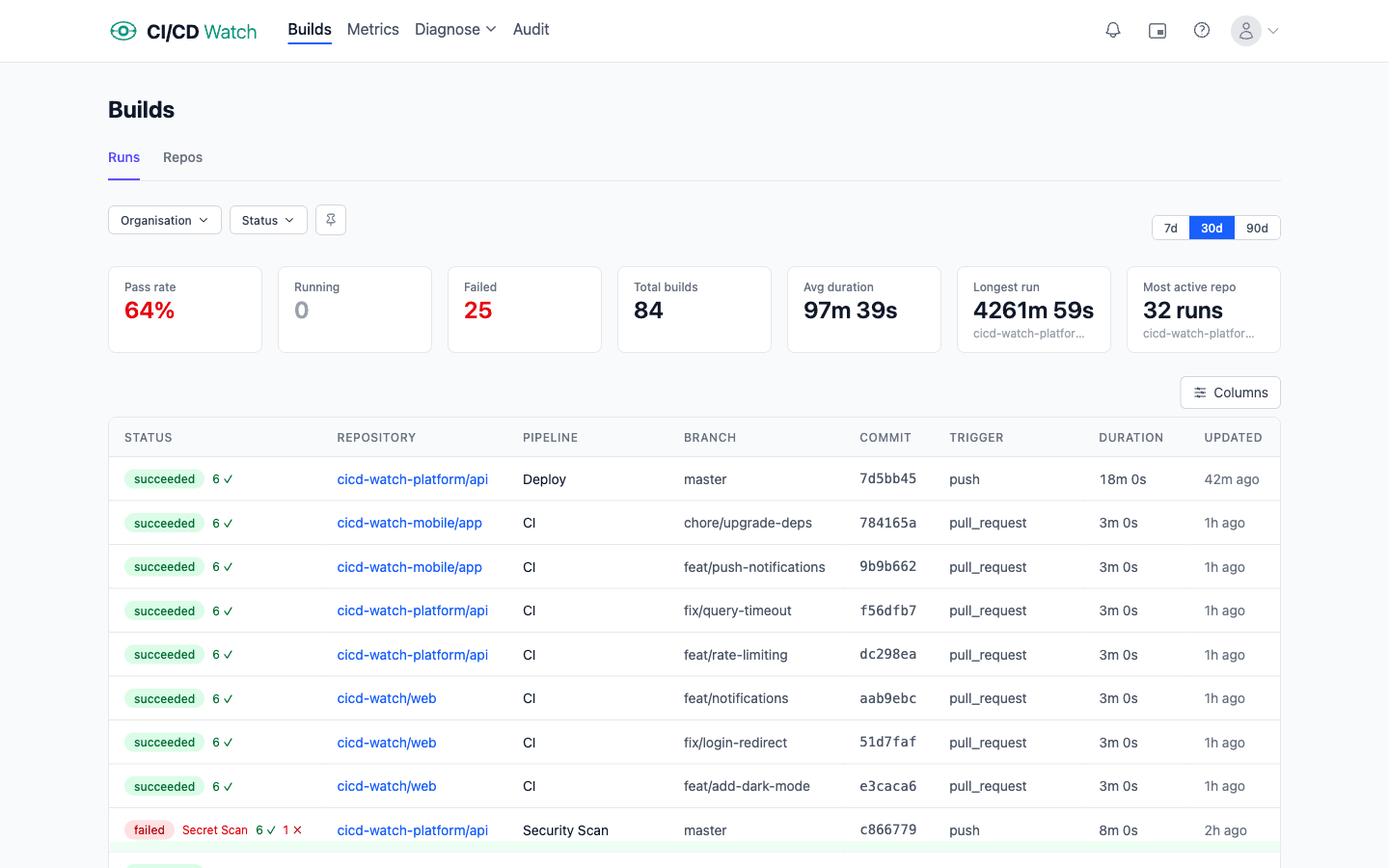This screenshot has width=1389, height=868.
Task: Switch to the Runs tab
Action: [x=123, y=157]
